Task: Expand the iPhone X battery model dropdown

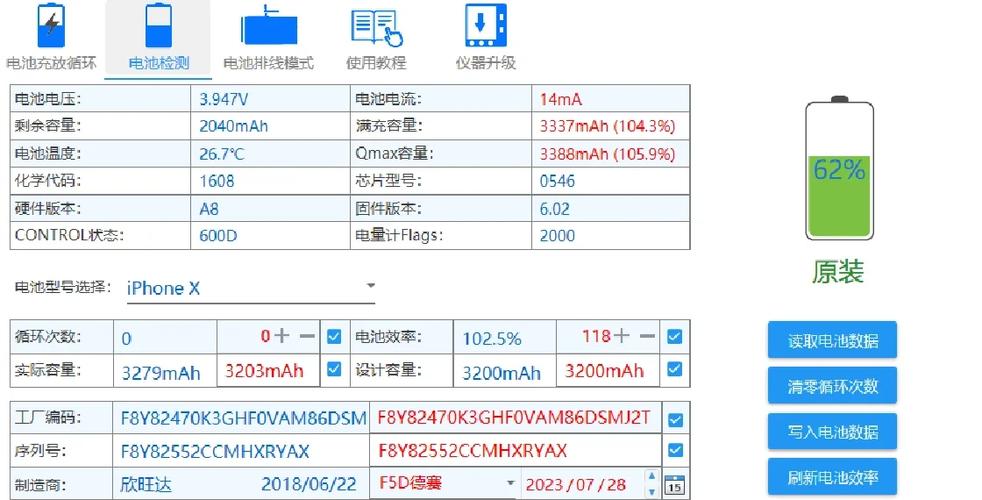Action: coord(371,286)
